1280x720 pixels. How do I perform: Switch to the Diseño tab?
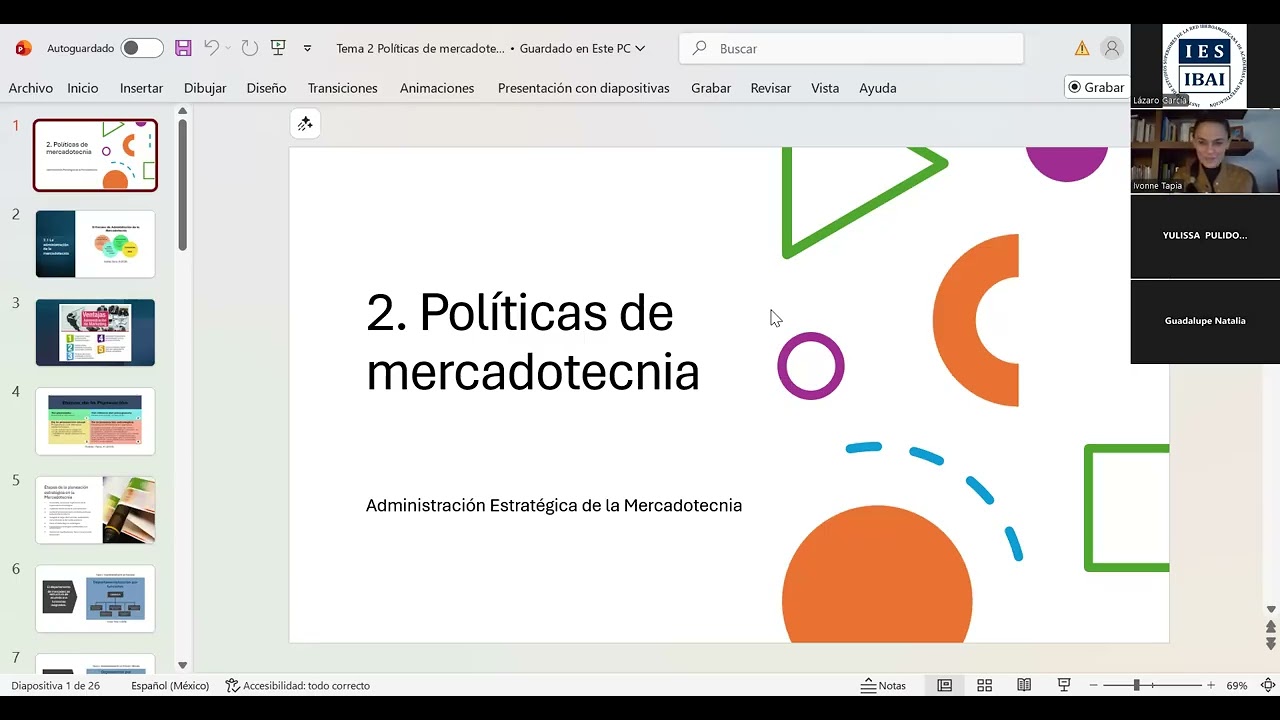point(266,88)
